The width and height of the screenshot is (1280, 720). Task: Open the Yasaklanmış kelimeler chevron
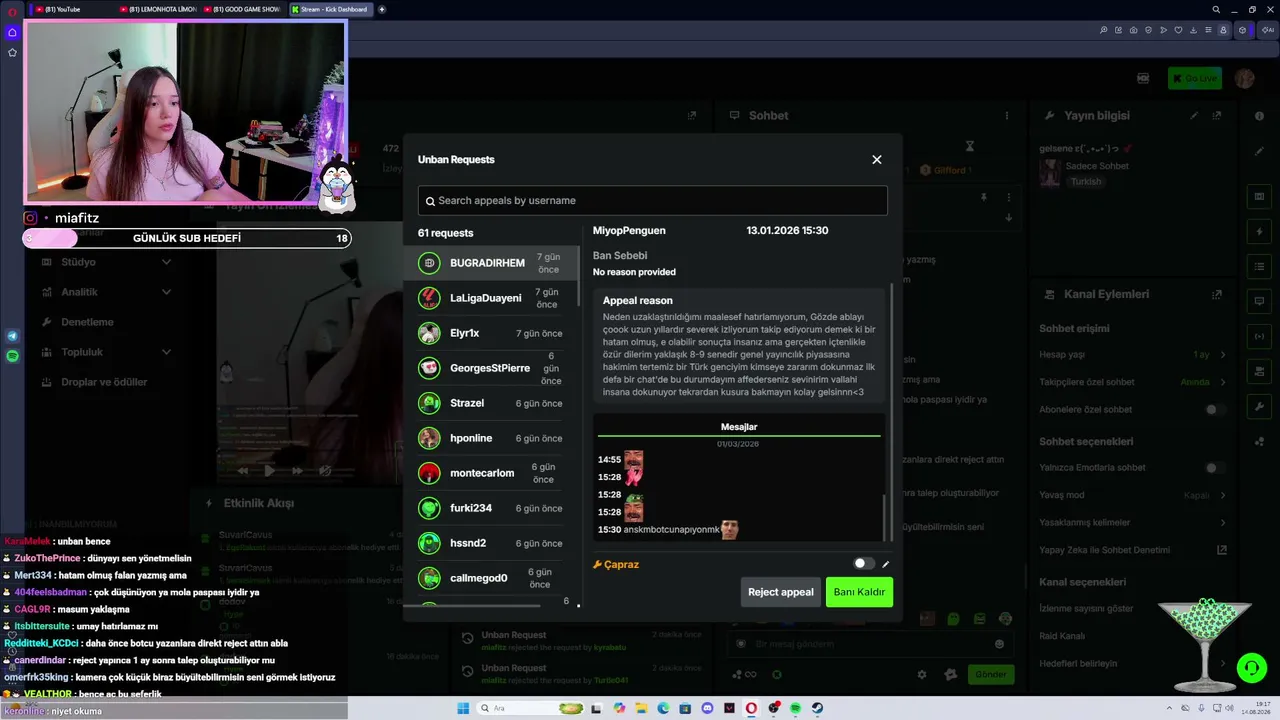[1222, 522]
